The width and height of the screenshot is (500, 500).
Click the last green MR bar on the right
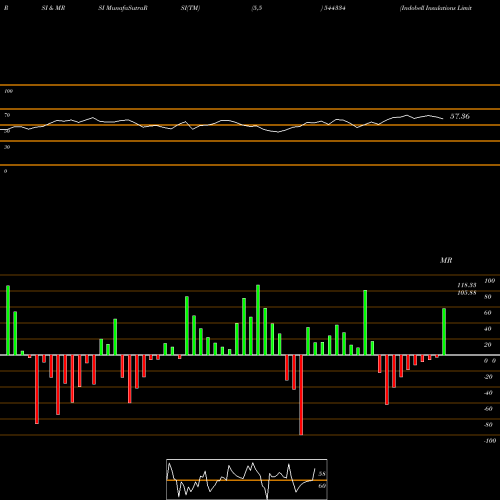pyautogui.click(x=444, y=332)
